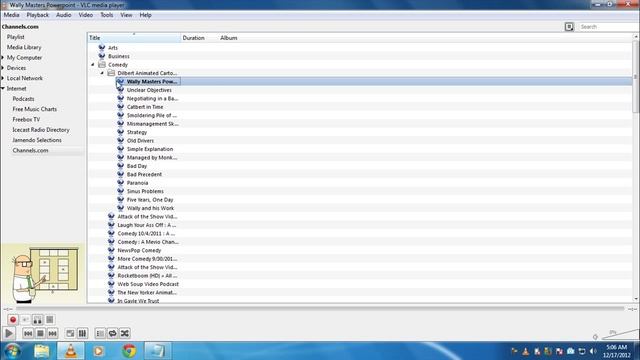640x360 pixels.
Task: Seek within the playback position bar
Action: coord(319,309)
